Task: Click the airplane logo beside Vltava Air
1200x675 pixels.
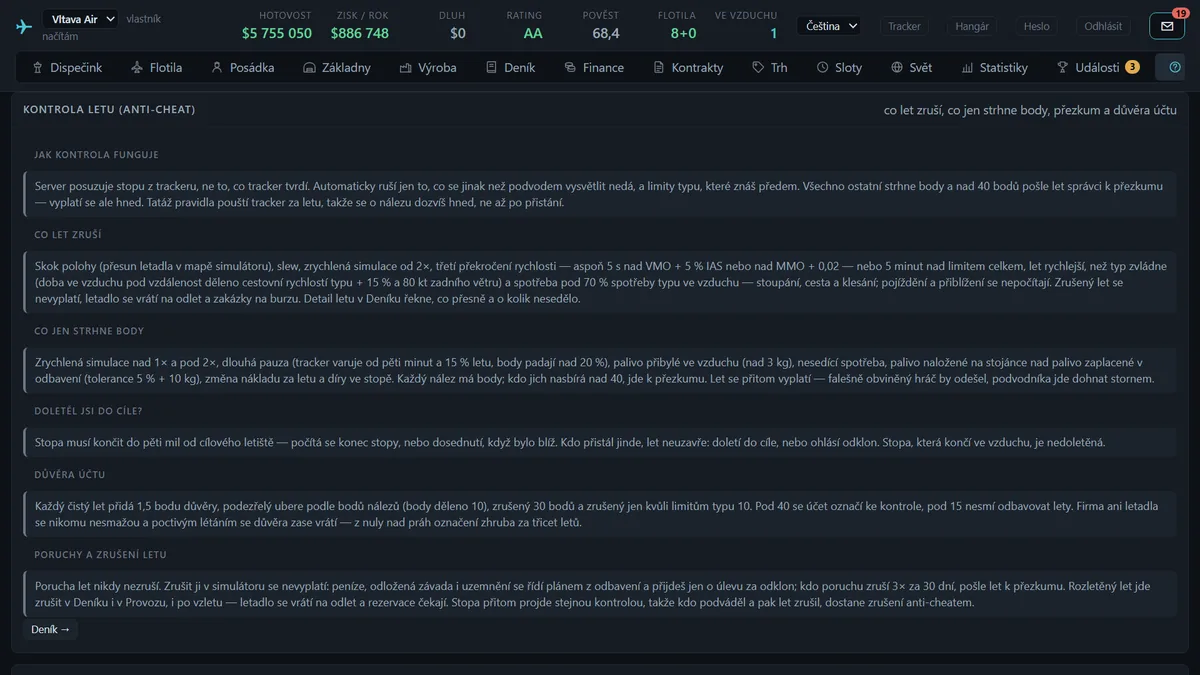Action: [24, 26]
